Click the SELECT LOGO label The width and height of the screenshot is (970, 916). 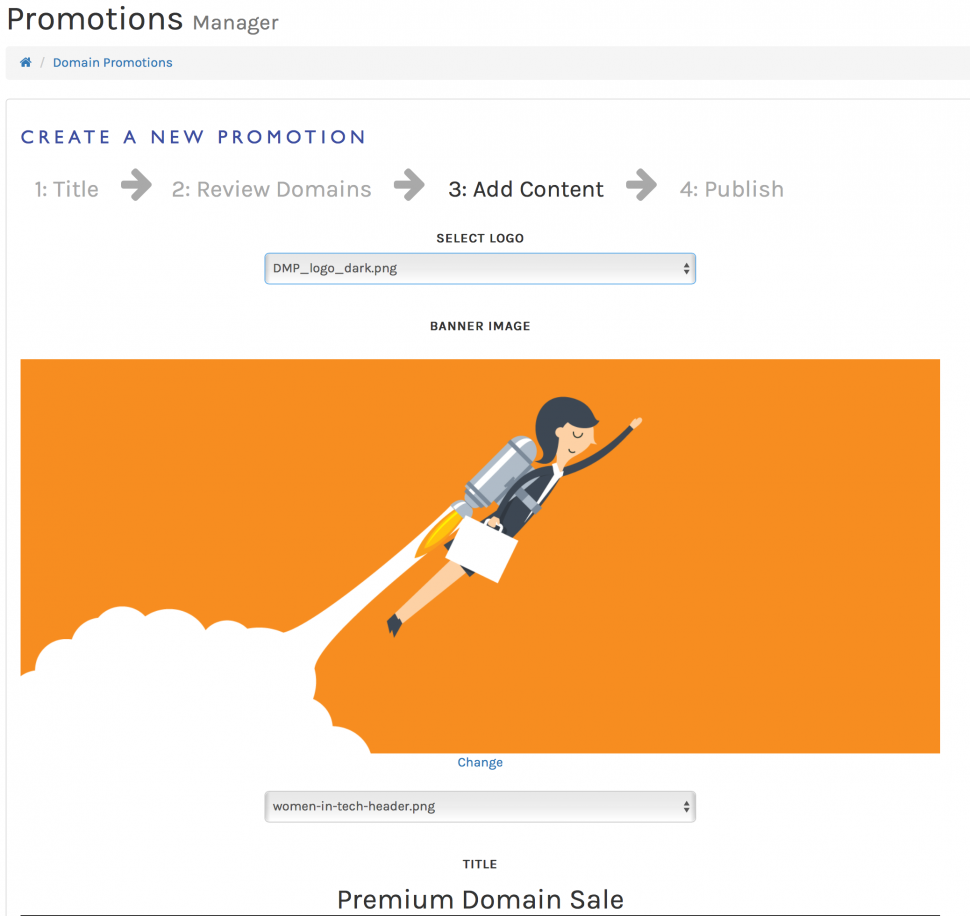click(480, 238)
